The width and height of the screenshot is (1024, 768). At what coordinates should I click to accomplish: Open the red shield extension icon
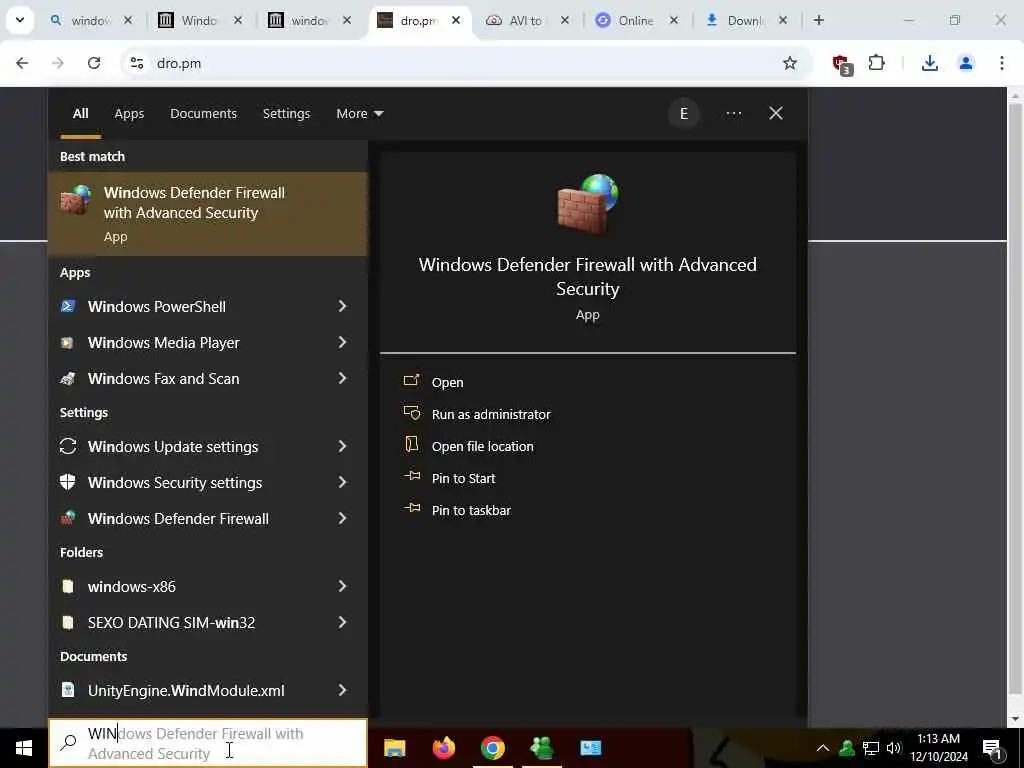click(841, 63)
